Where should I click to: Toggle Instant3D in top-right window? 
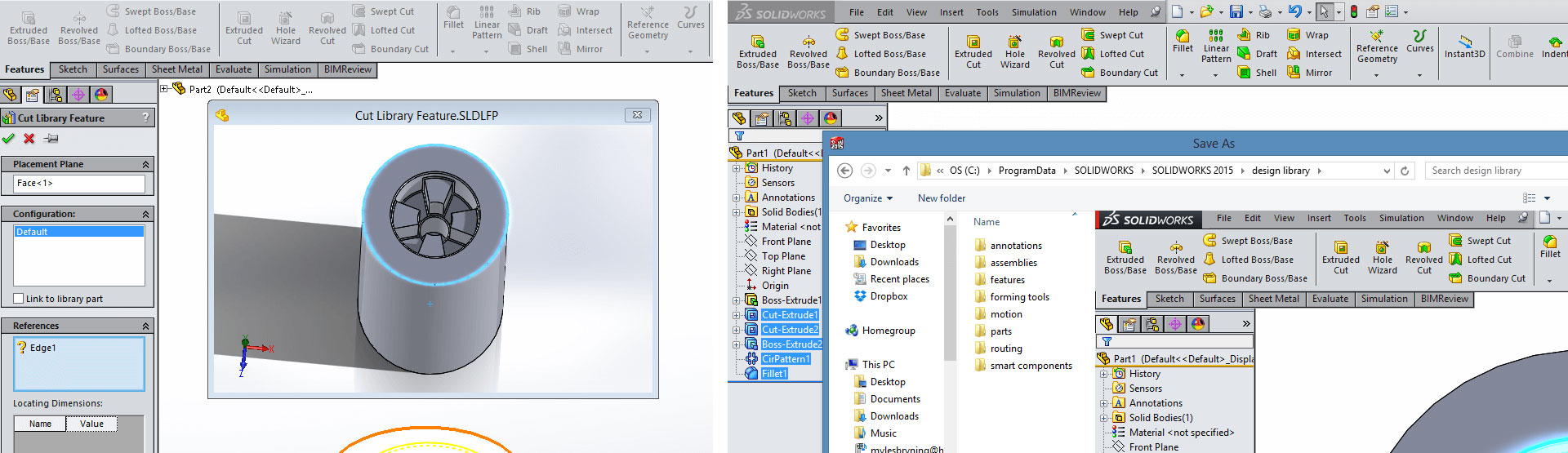coord(1465,46)
